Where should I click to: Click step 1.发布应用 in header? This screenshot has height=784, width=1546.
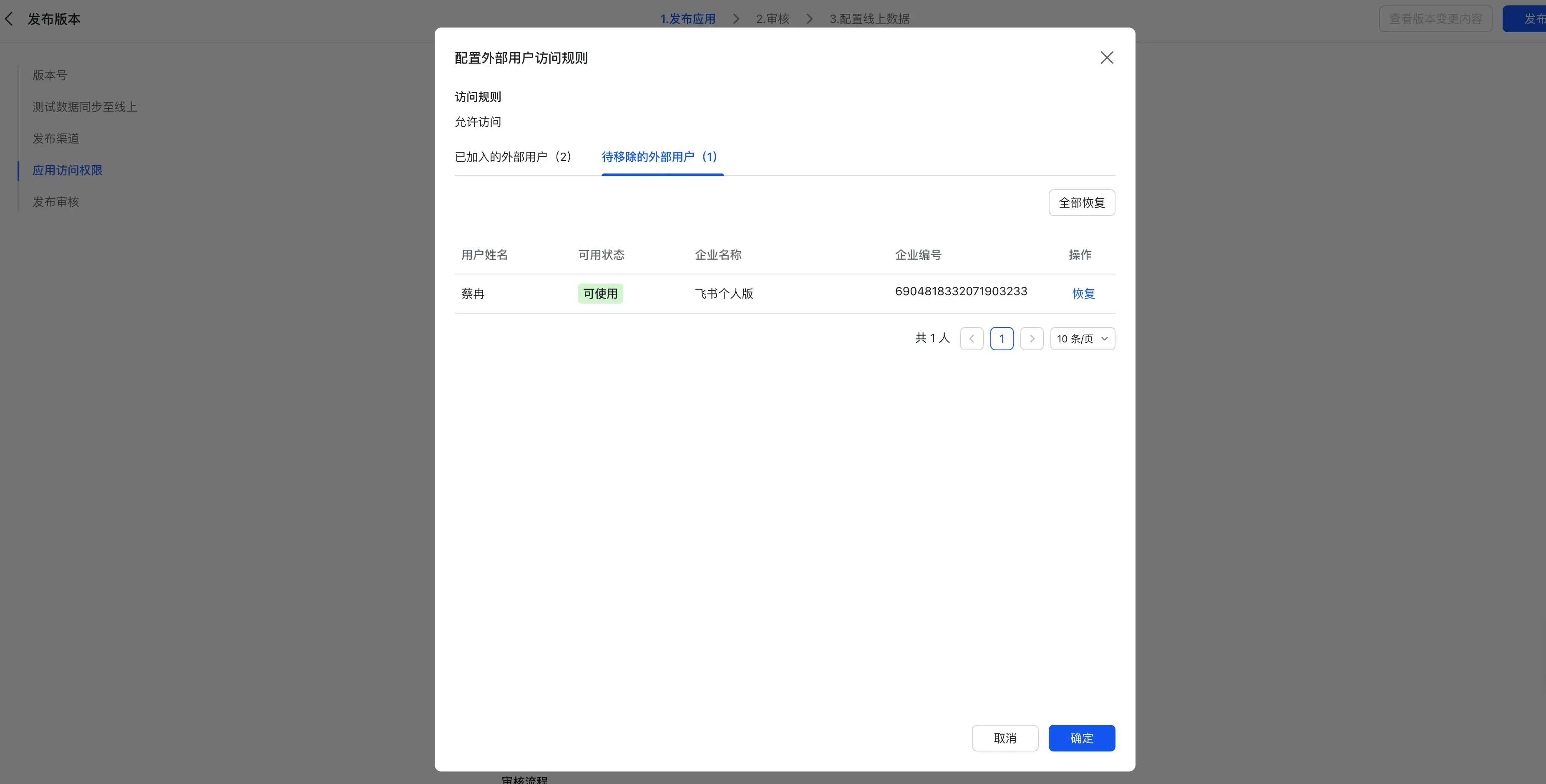click(x=688, y=19)
